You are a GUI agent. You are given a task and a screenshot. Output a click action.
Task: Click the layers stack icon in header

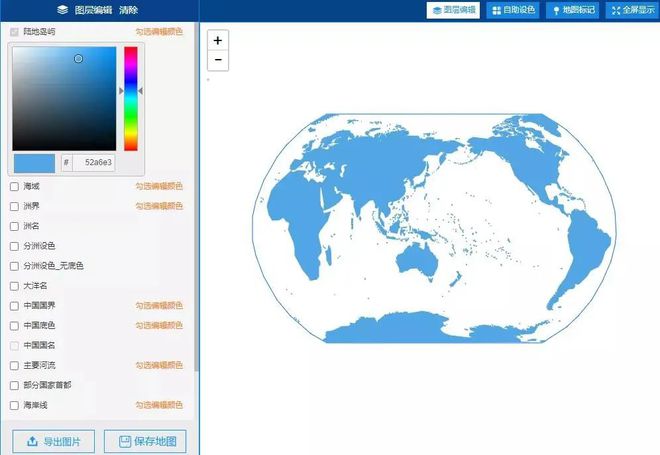[63, 10]
